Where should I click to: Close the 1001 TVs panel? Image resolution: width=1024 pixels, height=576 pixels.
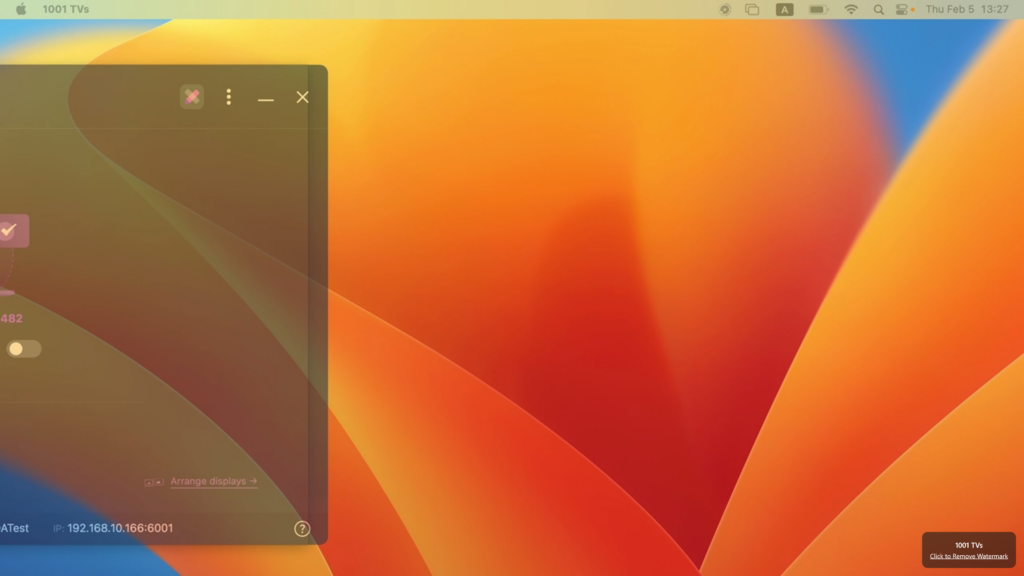[x=302, y=97]
